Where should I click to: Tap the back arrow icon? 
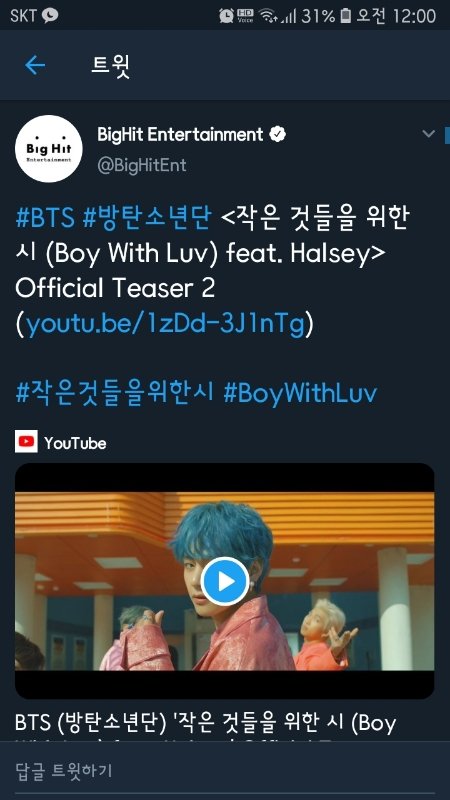[x=35, y=65]
